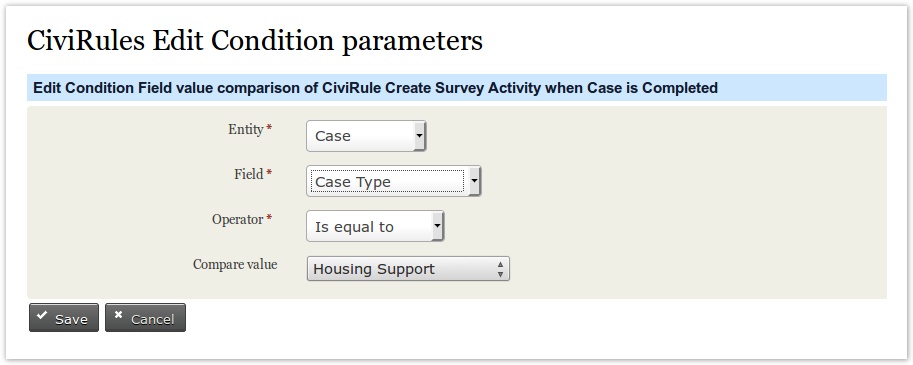This screenshot has width=913, height=365.
Task: Expand the Operator dropdown 'Is equal to'
Action: click(x=375, y=226)
